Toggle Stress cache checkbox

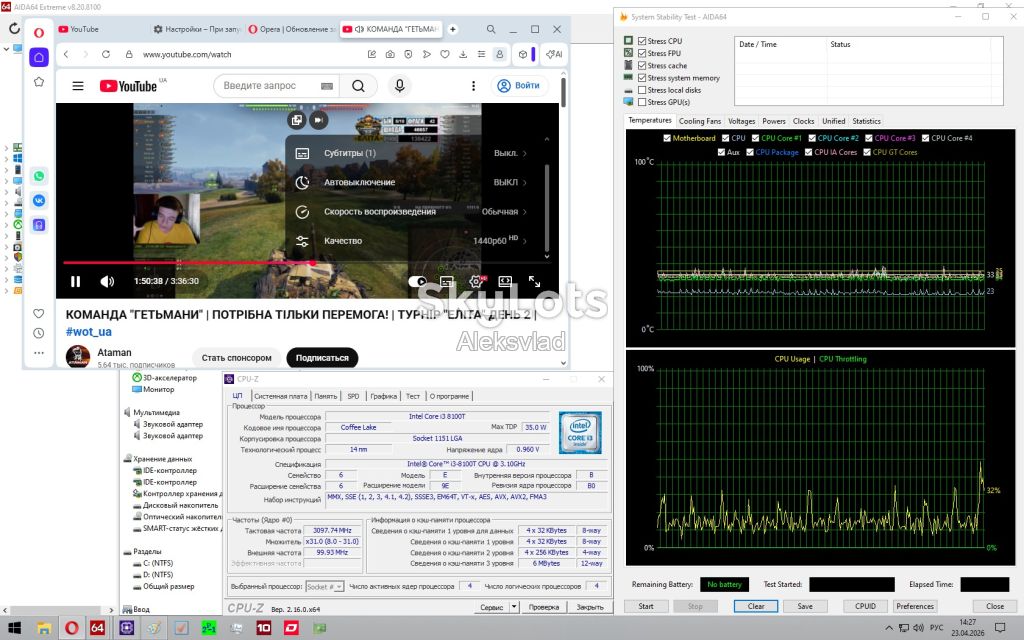[x=642, y=65]
